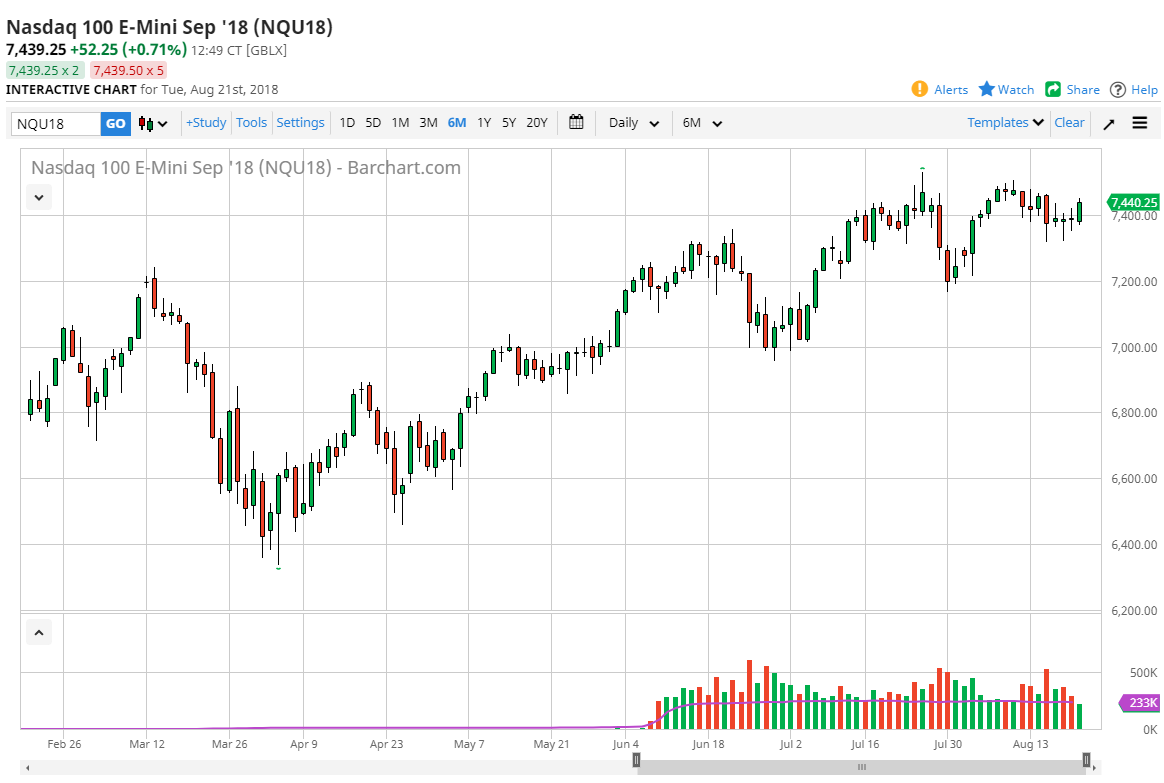1164x783 pixels.
Task: Select the 1Y time range
Action: pyautogui.click(x=484, y=122)
